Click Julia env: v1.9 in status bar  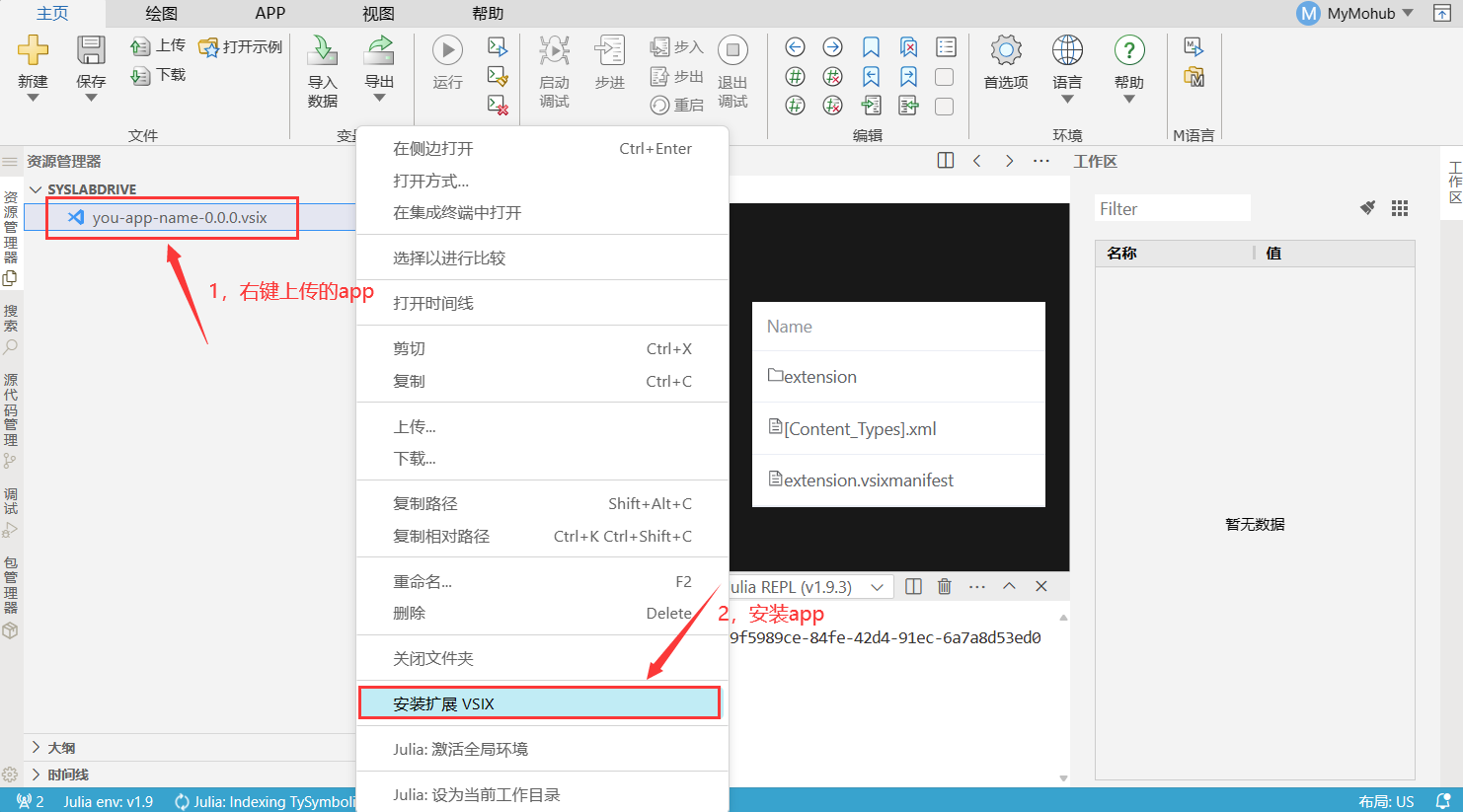(109, 801)
